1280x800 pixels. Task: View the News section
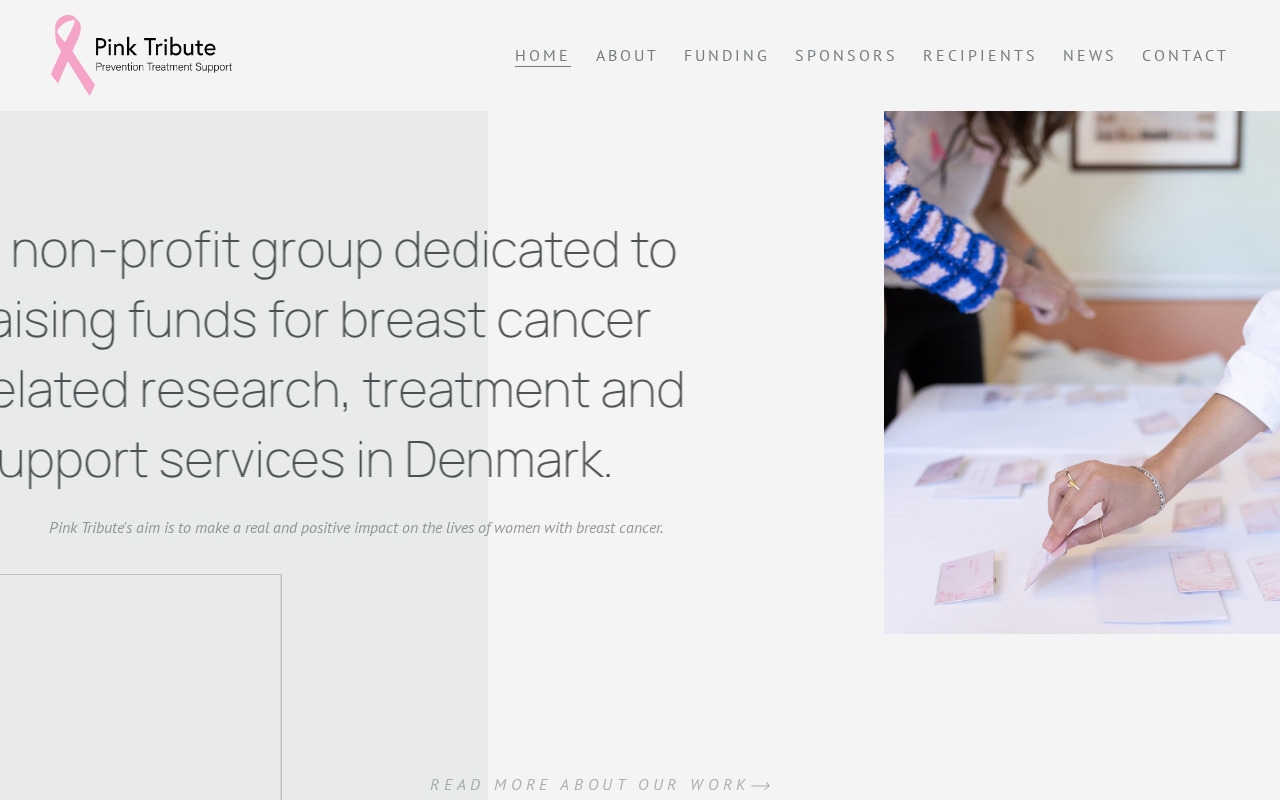point(1089,56)
